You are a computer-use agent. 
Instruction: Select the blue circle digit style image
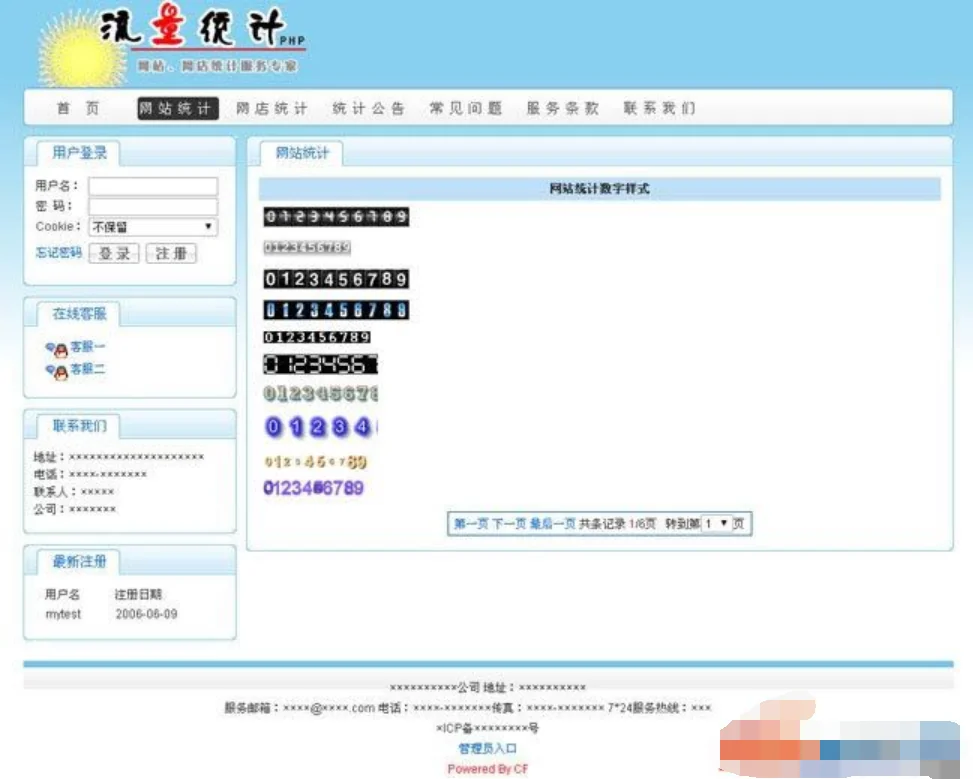point(320,428)
